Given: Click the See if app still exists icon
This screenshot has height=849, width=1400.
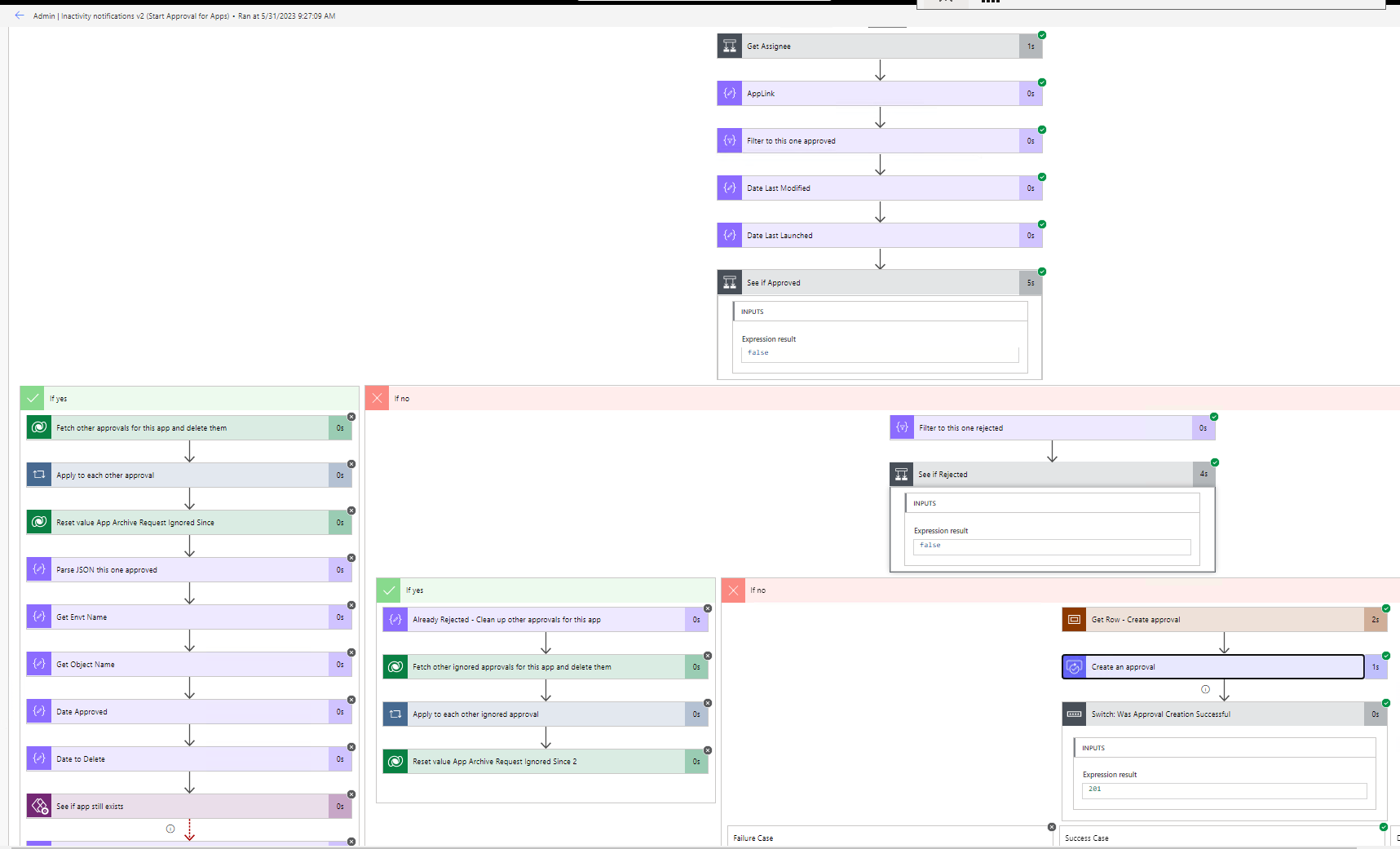Looking at the screenshot, I should (x=38, y=806).
